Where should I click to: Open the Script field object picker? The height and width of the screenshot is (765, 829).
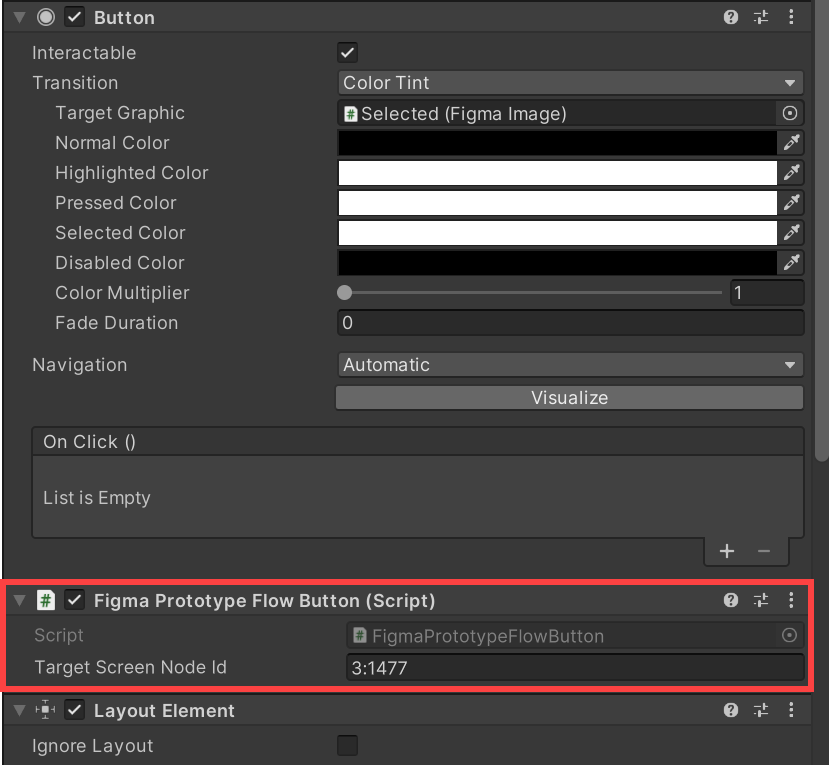[x=789, y=635]
